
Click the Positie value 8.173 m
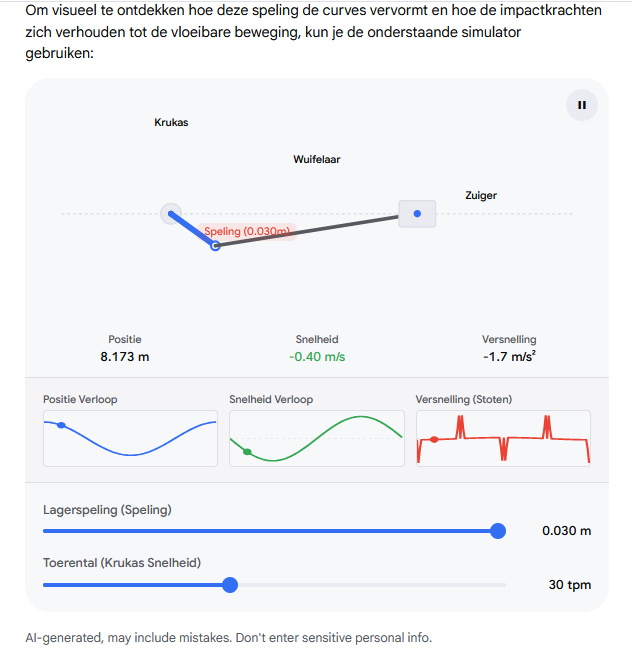[125, 357]
